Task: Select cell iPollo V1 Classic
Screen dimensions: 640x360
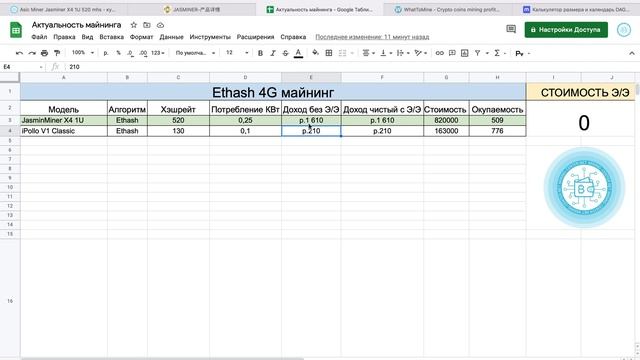Action: tap(64, 131)
